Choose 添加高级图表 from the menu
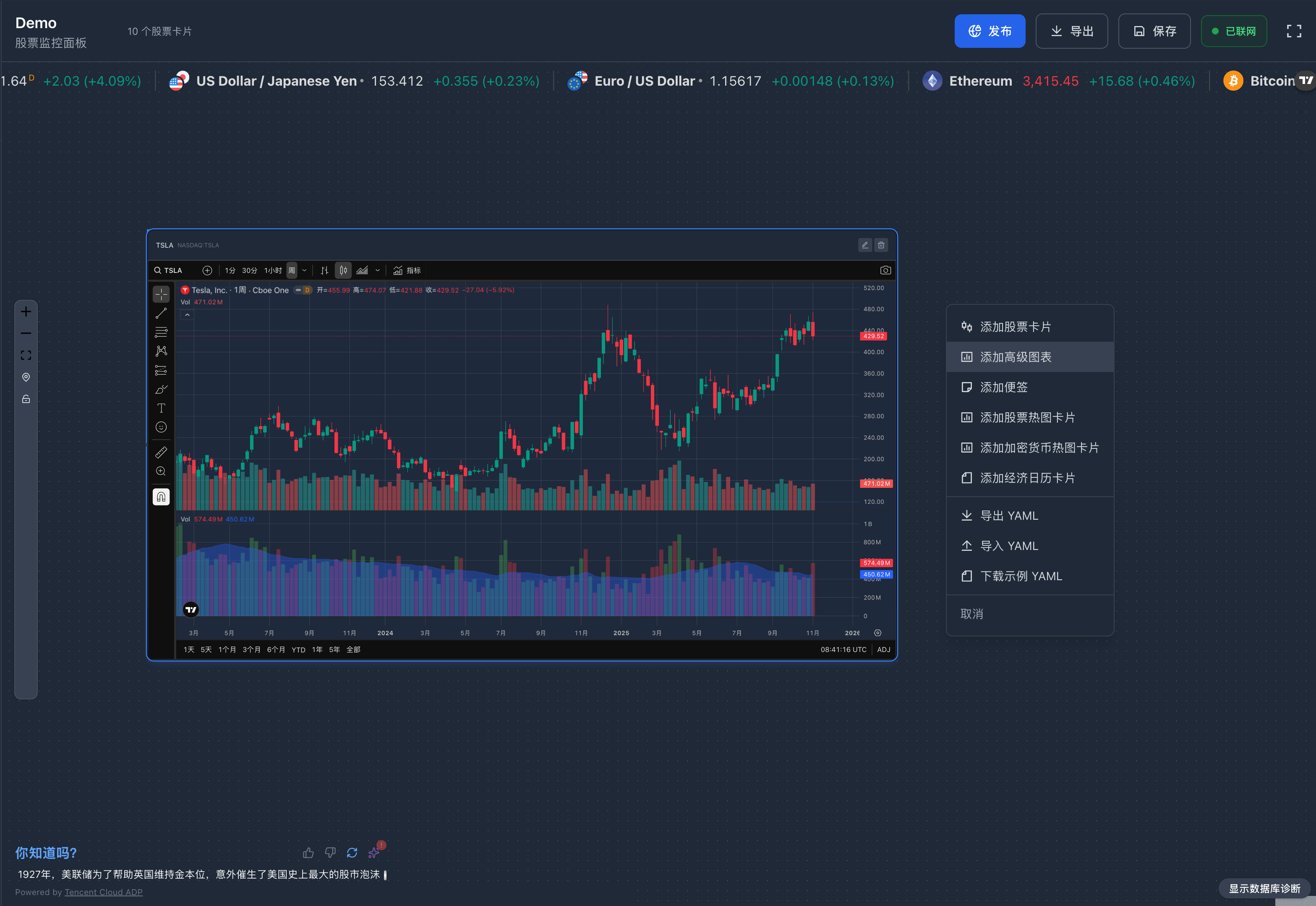 [1016, 357]
